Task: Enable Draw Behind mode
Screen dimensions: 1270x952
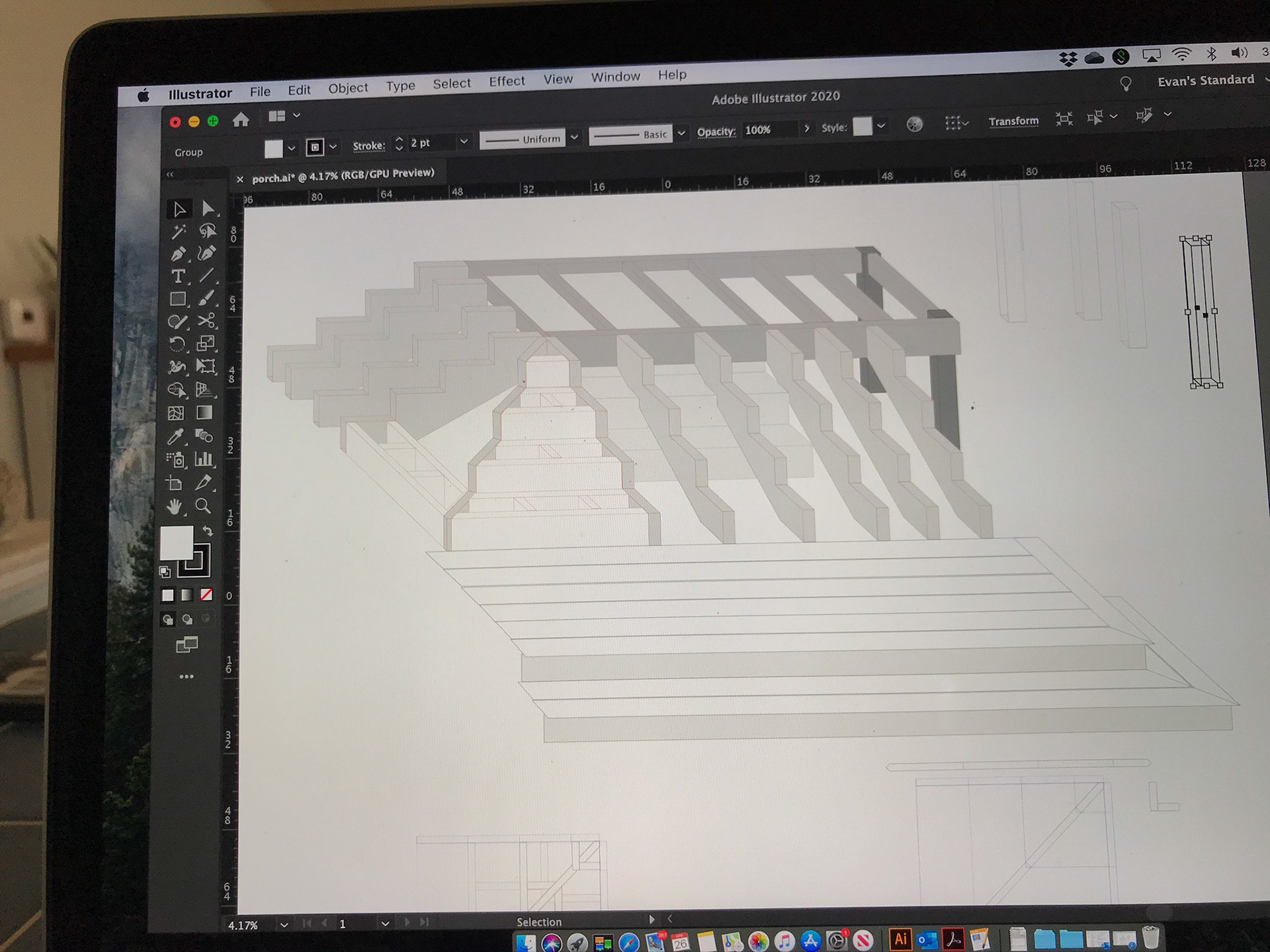Action: tap(187, 619)
